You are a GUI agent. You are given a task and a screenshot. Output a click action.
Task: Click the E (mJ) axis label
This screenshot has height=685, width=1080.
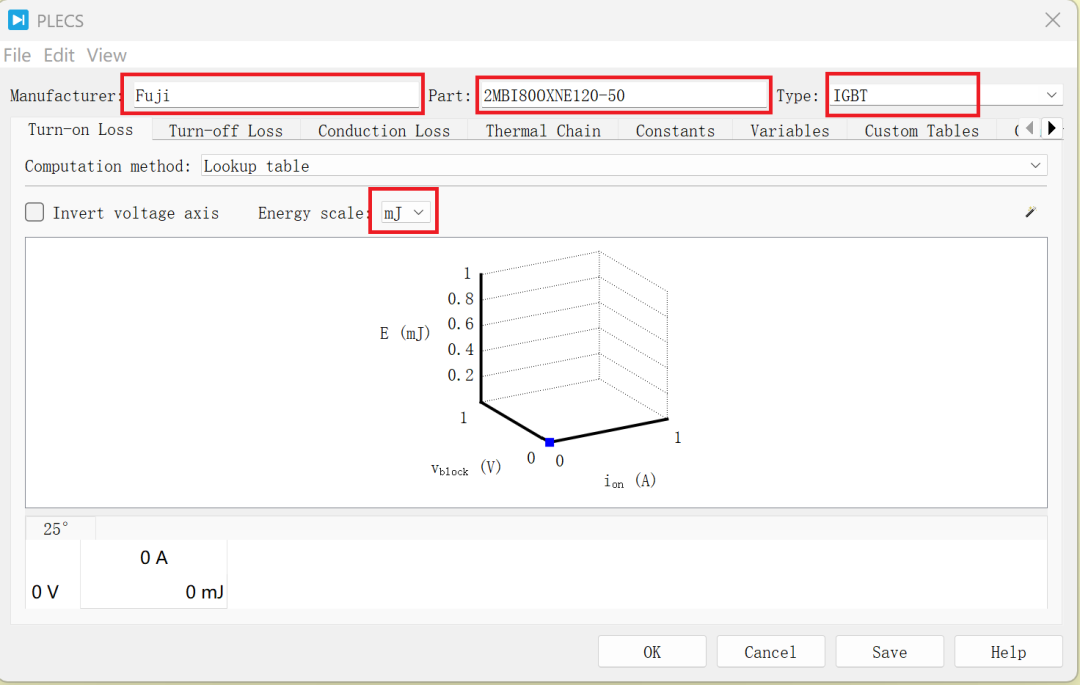coord(405,333)
